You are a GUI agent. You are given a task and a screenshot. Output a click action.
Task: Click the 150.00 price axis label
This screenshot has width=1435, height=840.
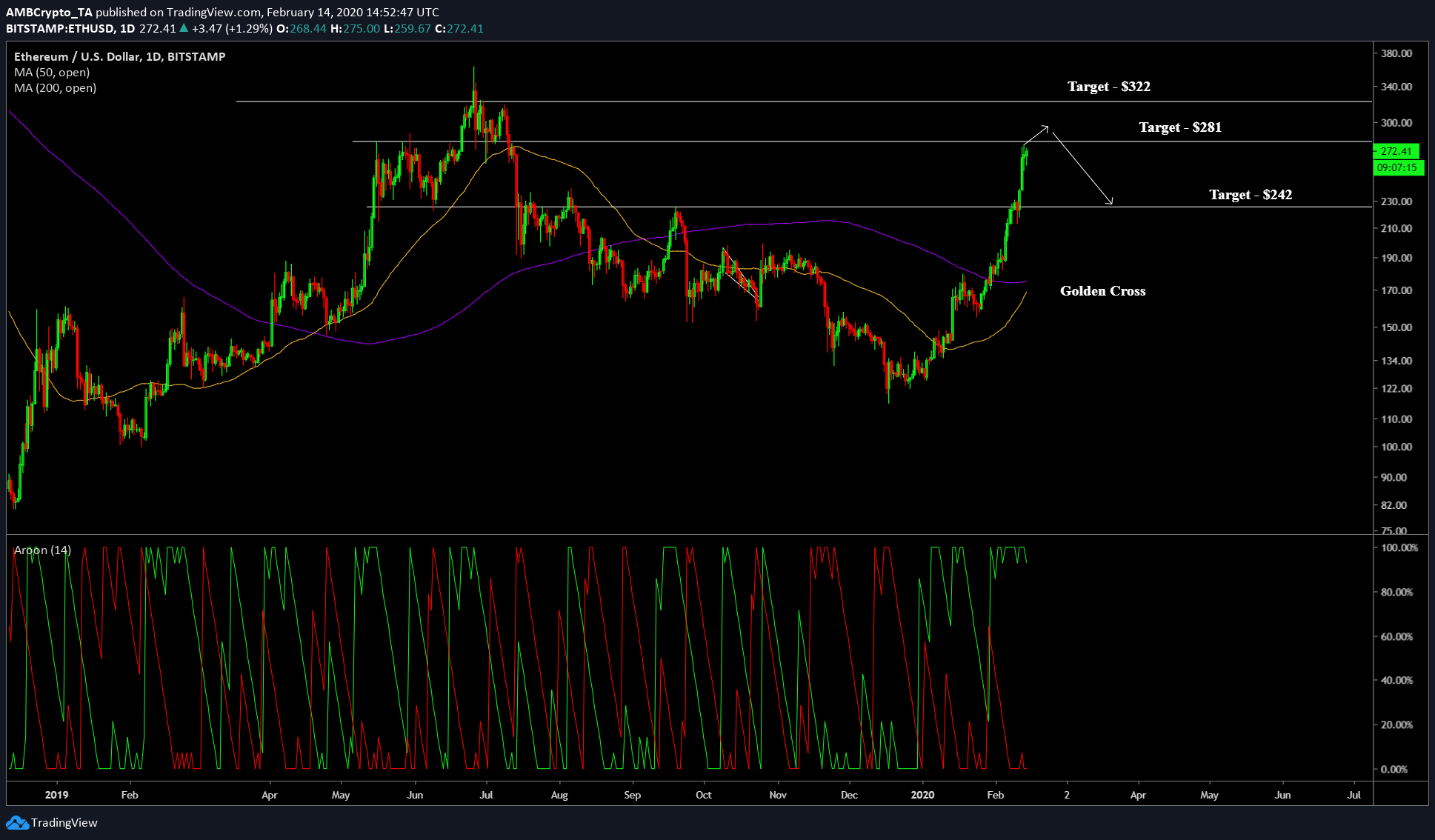1396,327
